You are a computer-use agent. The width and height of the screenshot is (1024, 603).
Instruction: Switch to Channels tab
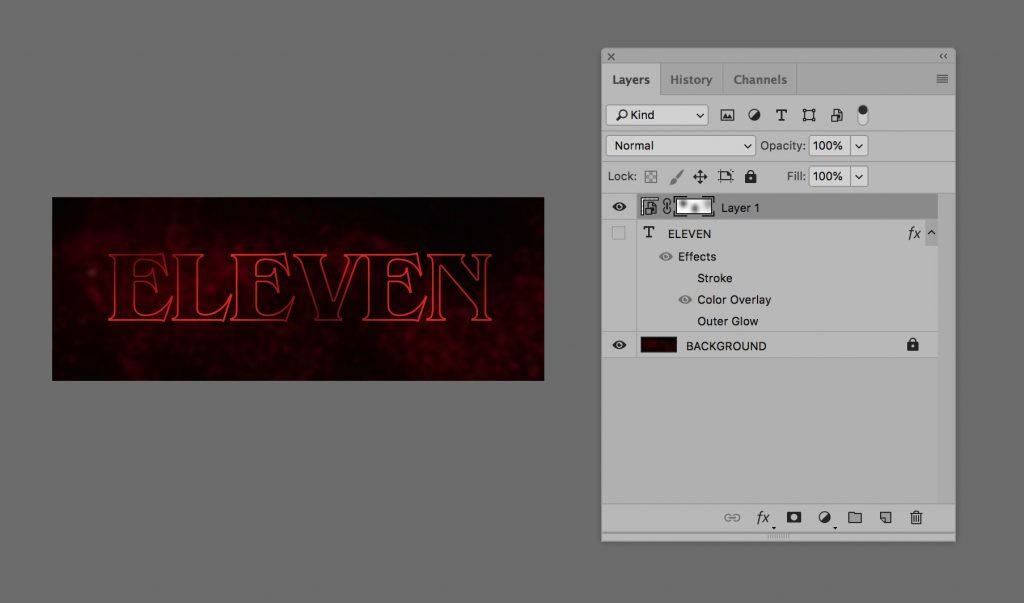[x=760, y=80]
